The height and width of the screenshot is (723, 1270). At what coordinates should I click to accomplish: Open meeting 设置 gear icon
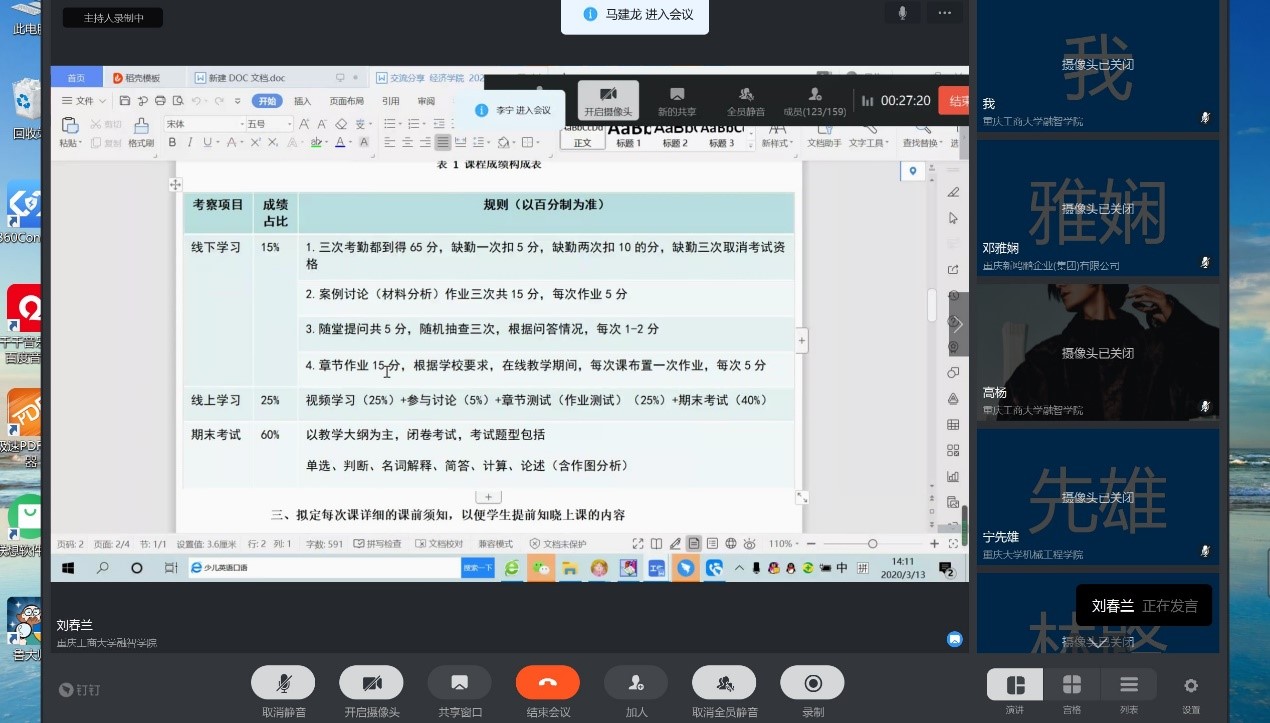point(1190,686)
